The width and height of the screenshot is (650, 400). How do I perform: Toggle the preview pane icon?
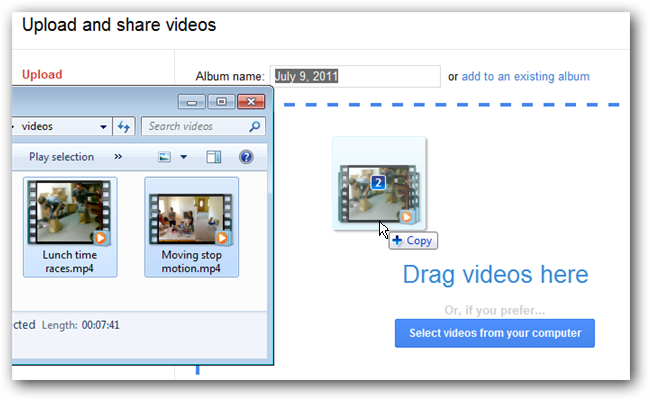click(x=213, y=157)
